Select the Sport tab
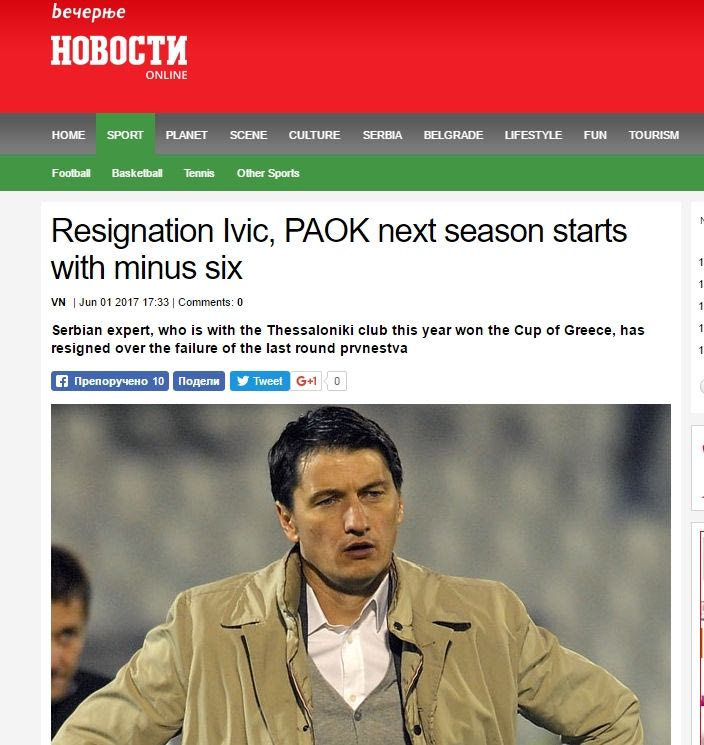 [x=125, y=135]
